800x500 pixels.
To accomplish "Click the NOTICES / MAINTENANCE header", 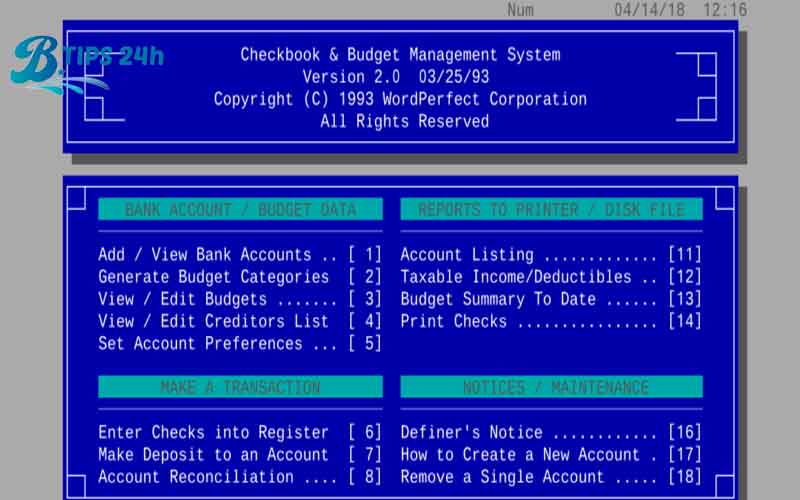I will click(552, 387).
